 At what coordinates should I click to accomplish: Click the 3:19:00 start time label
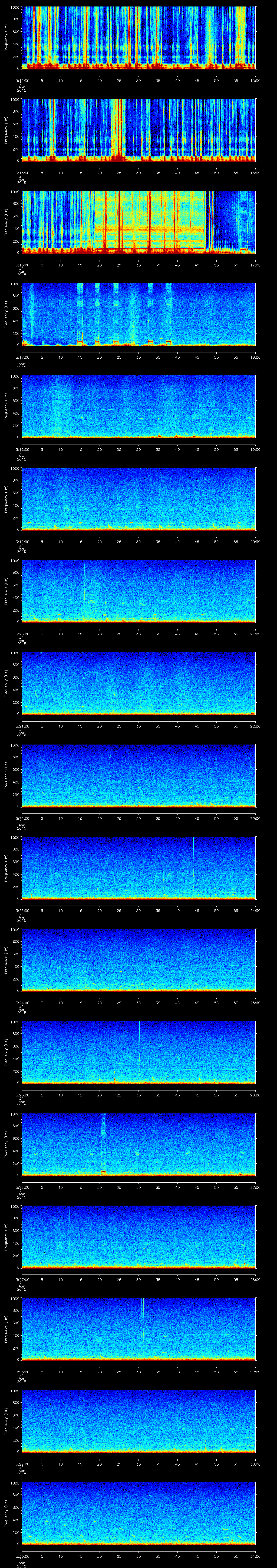(22, 542)
